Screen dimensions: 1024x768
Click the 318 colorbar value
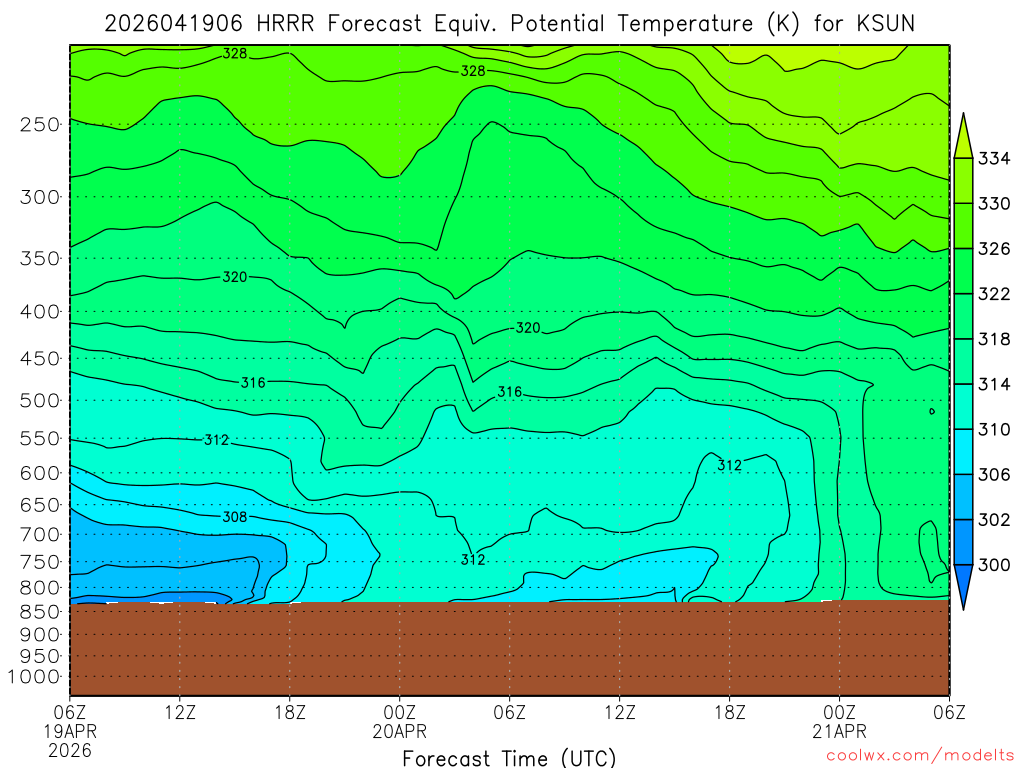[x=994, y=339]
